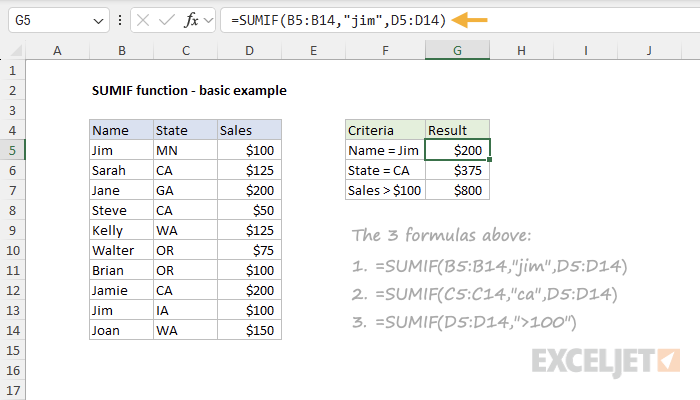The height and width of the screenshot is (400, 700).
Task: Select row 10 header
Action: 12,250
